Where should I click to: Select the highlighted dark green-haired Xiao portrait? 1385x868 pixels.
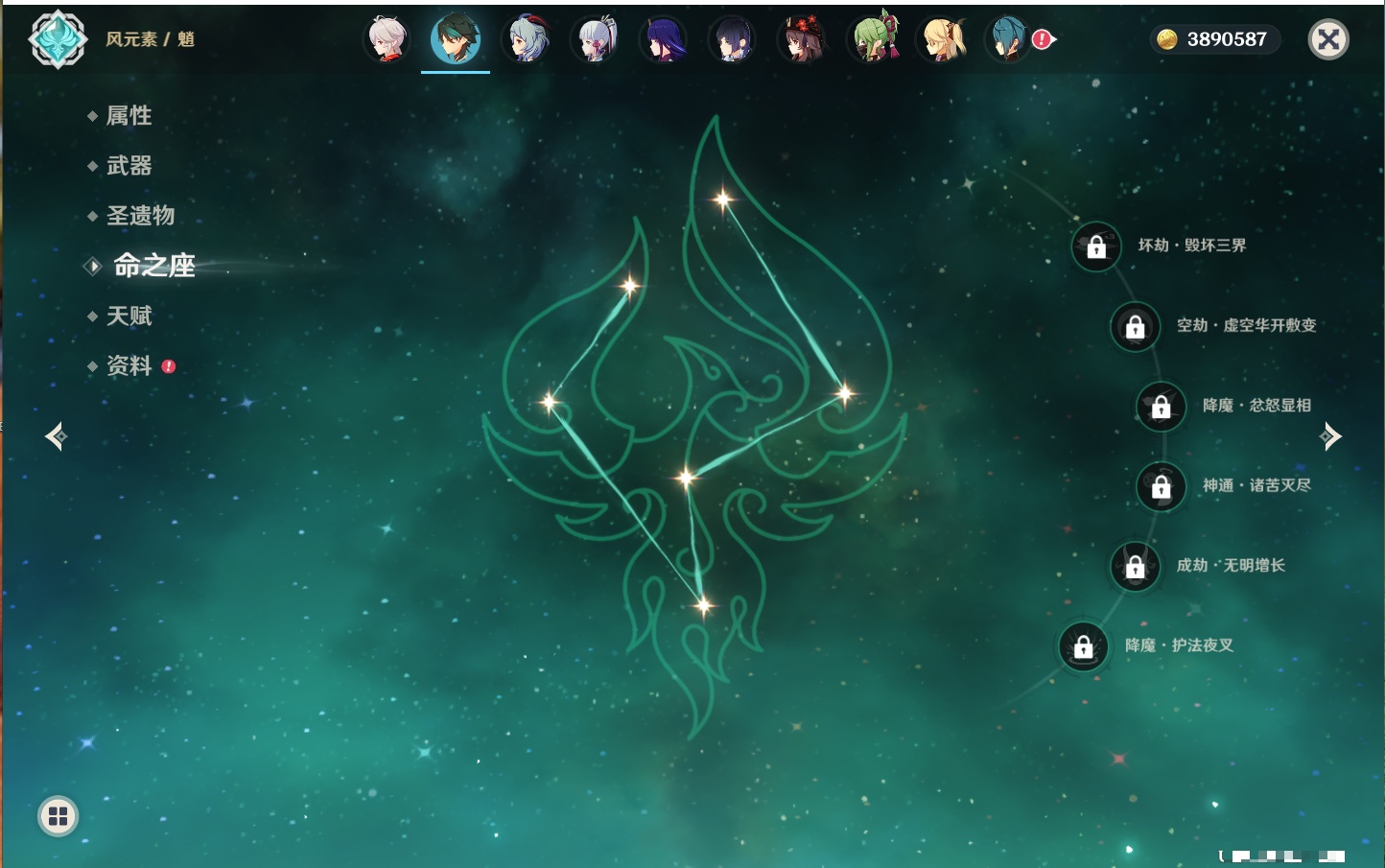(456, 39)
